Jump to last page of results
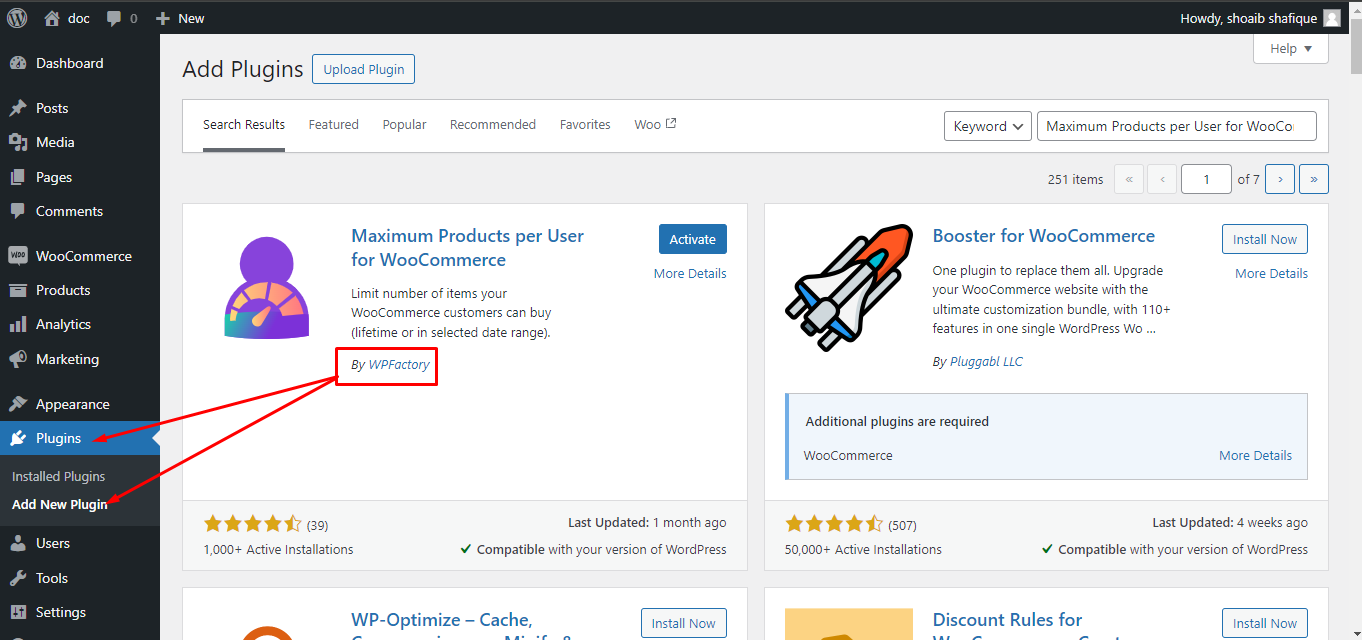 [1314, 179]
